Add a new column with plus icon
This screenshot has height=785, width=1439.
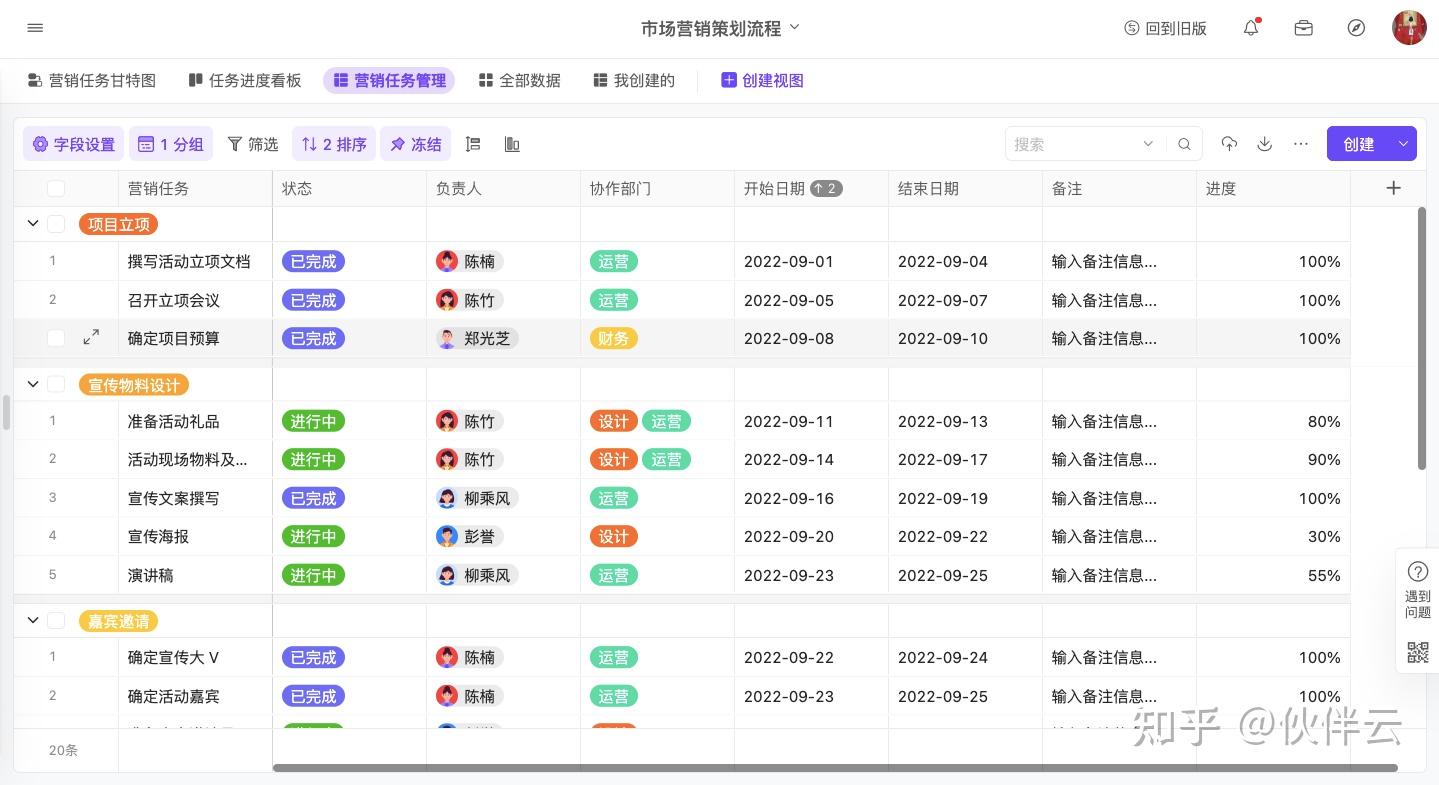point(1393,188)
